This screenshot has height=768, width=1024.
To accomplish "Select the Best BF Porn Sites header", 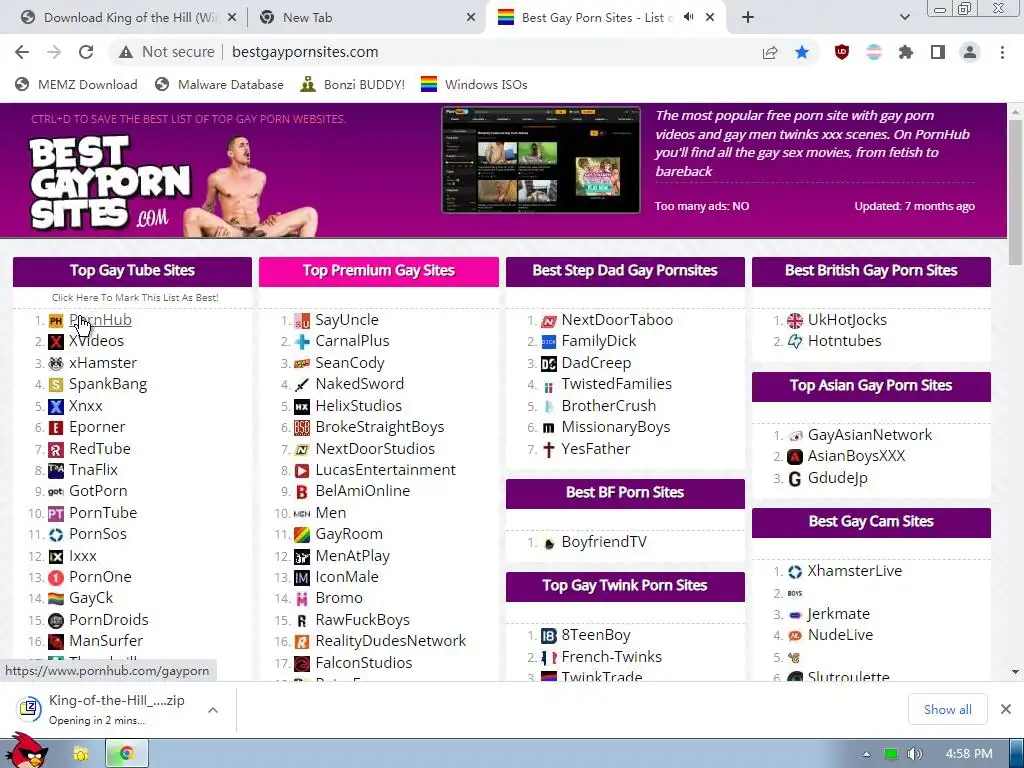I will pyautogui.click(x=625, y=493).
